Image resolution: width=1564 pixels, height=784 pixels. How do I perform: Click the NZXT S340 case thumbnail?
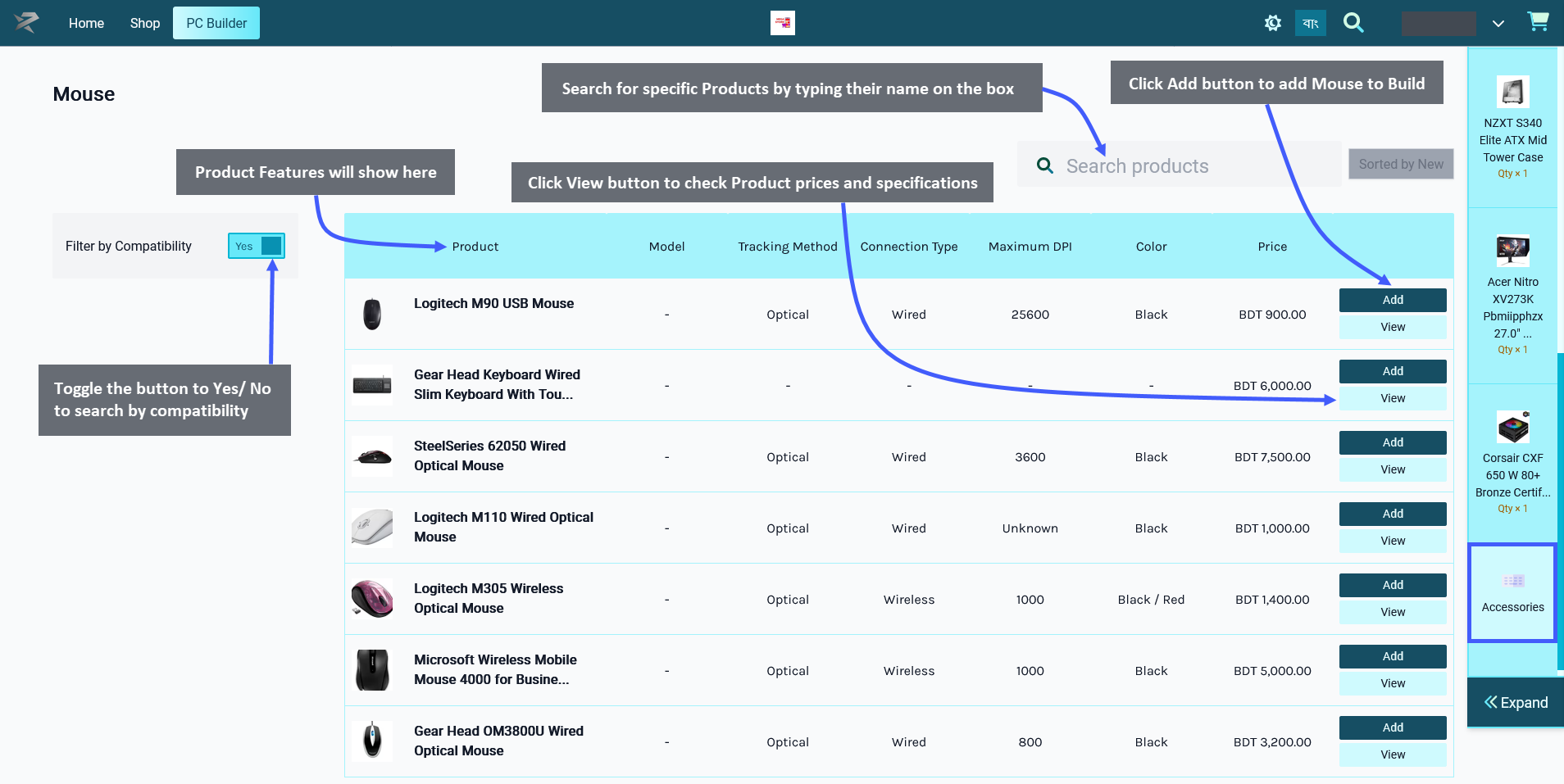coord(1512,92)
